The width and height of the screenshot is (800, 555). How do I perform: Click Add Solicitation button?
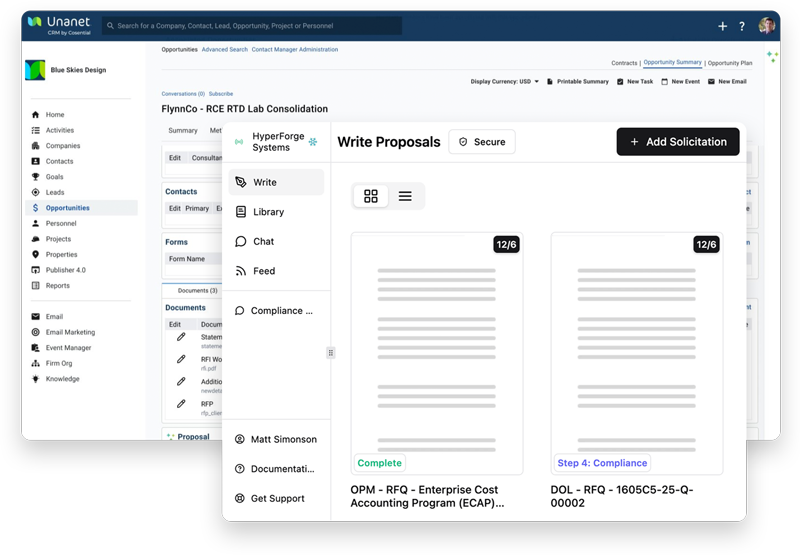tap(678, 142)
